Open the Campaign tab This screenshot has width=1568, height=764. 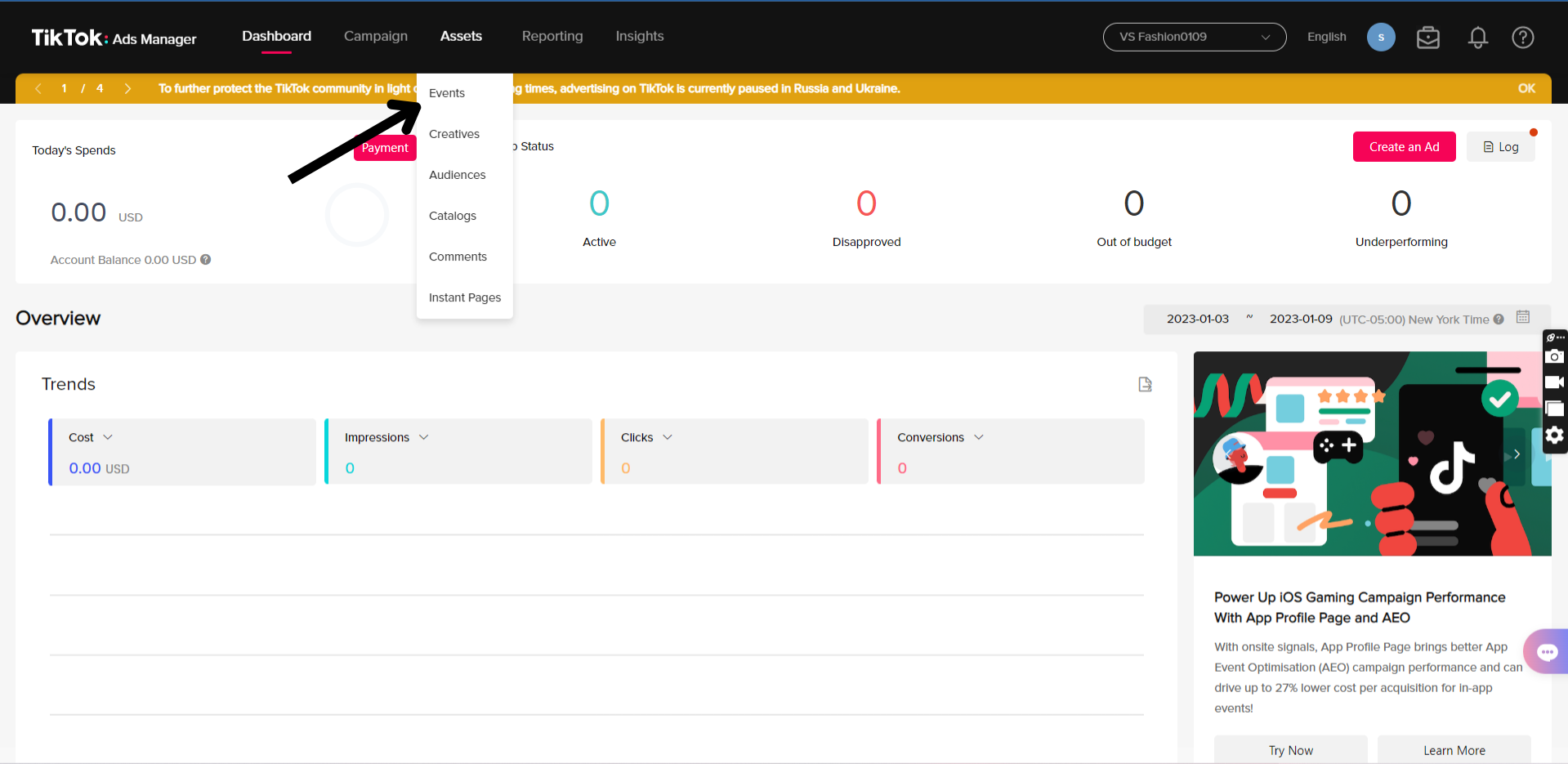[x=376, y=36]
